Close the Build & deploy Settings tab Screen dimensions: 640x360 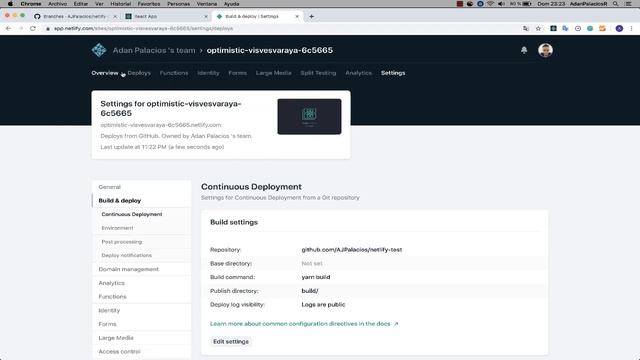click(297, 16)
